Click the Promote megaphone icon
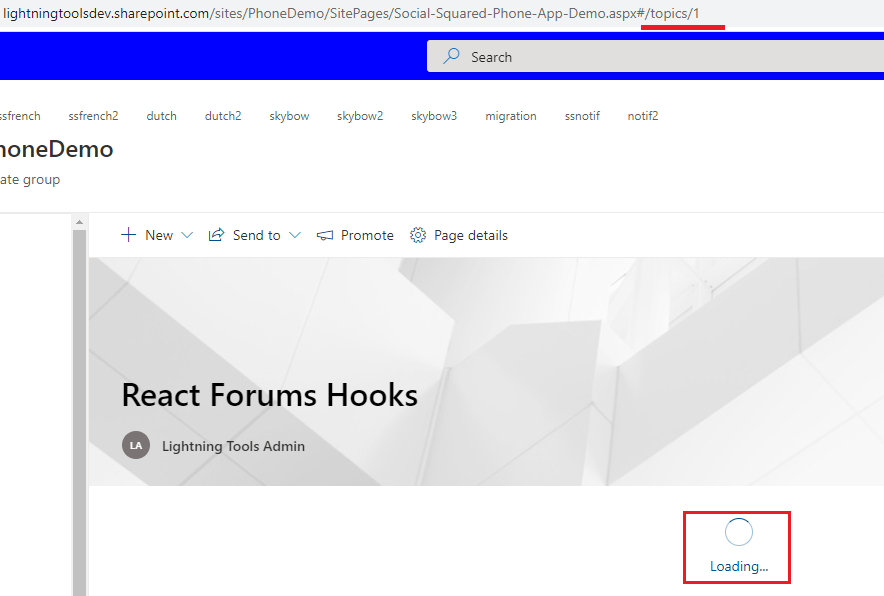 pyautogui.click(x=325, y=235)
